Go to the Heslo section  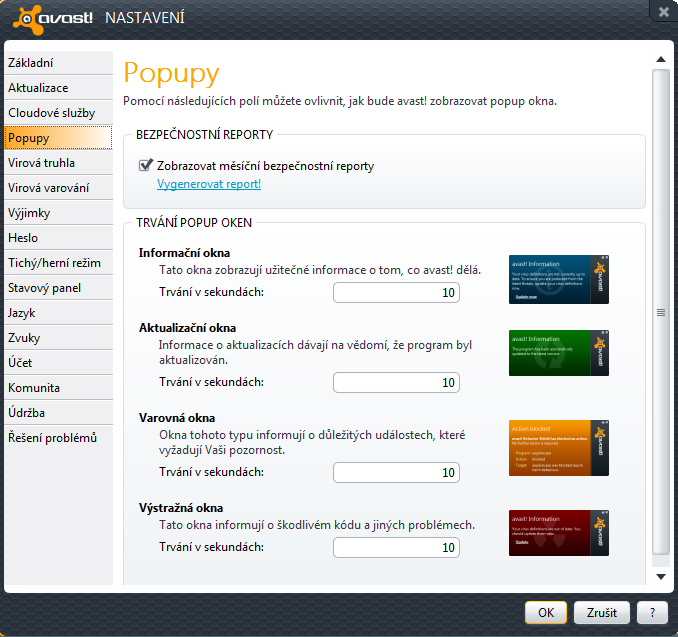click(58, 238)
